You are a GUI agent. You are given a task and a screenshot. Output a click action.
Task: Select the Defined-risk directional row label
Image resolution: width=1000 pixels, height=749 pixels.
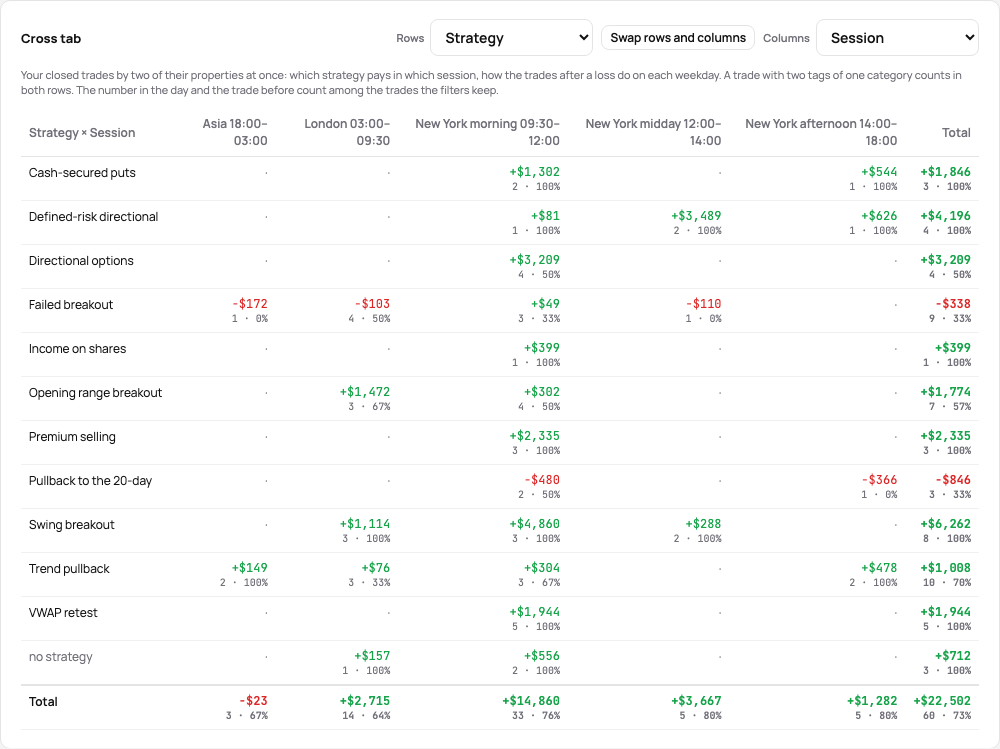pyautogui.click(x=93, y=217)
